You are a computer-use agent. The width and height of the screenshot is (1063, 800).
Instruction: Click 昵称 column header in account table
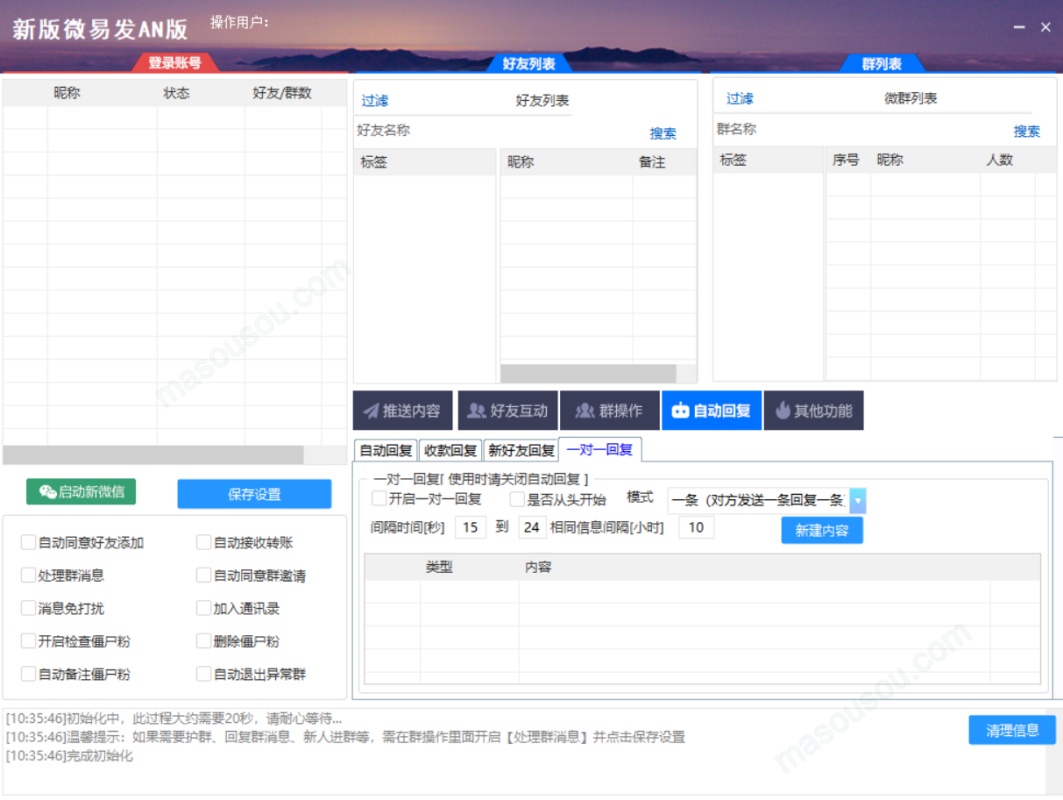point(66,93)
